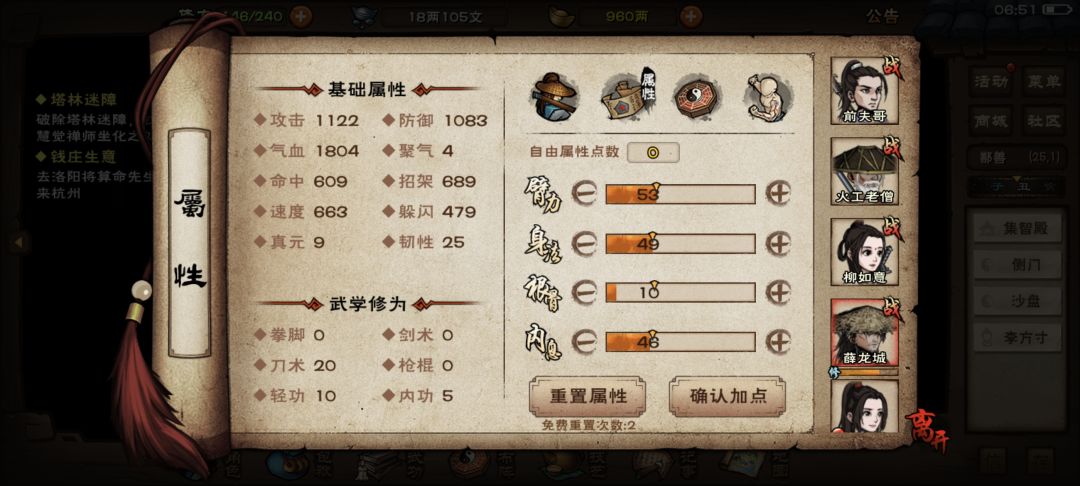The height and width of the screenshot is (486, 1080).
Task: Add stamina with the top-left plus icon
Action: point(301,16)
